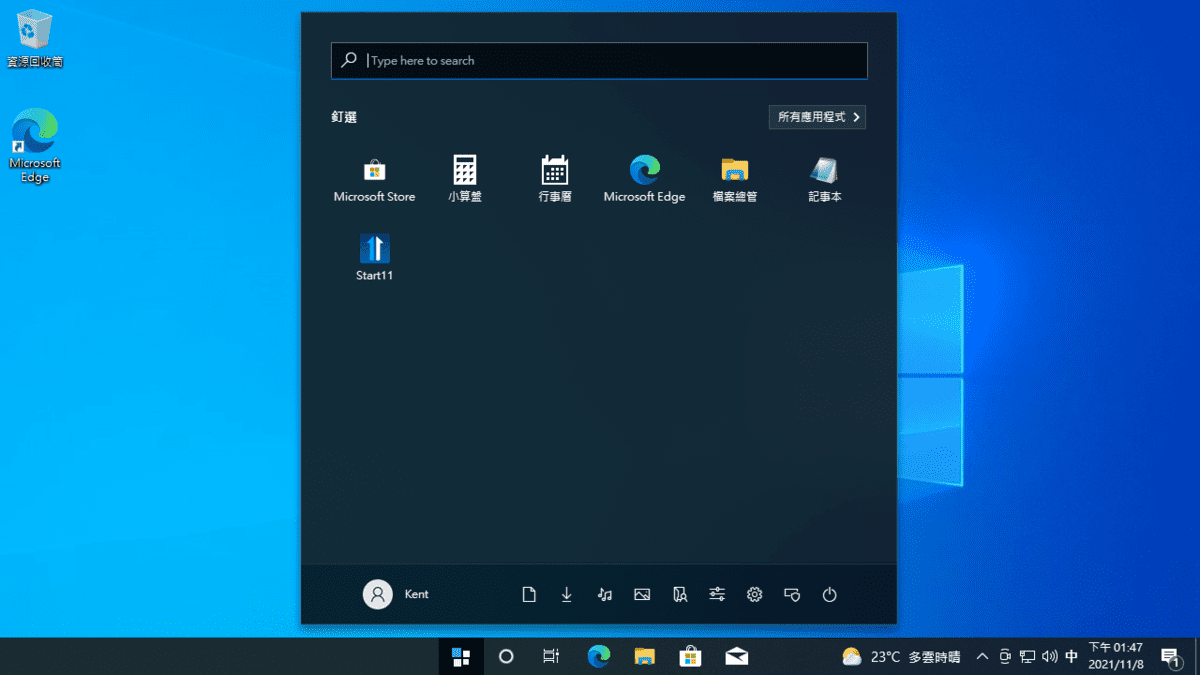Image resolution: width=1200 pixels, height=675 pixels.
Task: Open Settings gear in Start menu footer
Action: pos(754,595)
